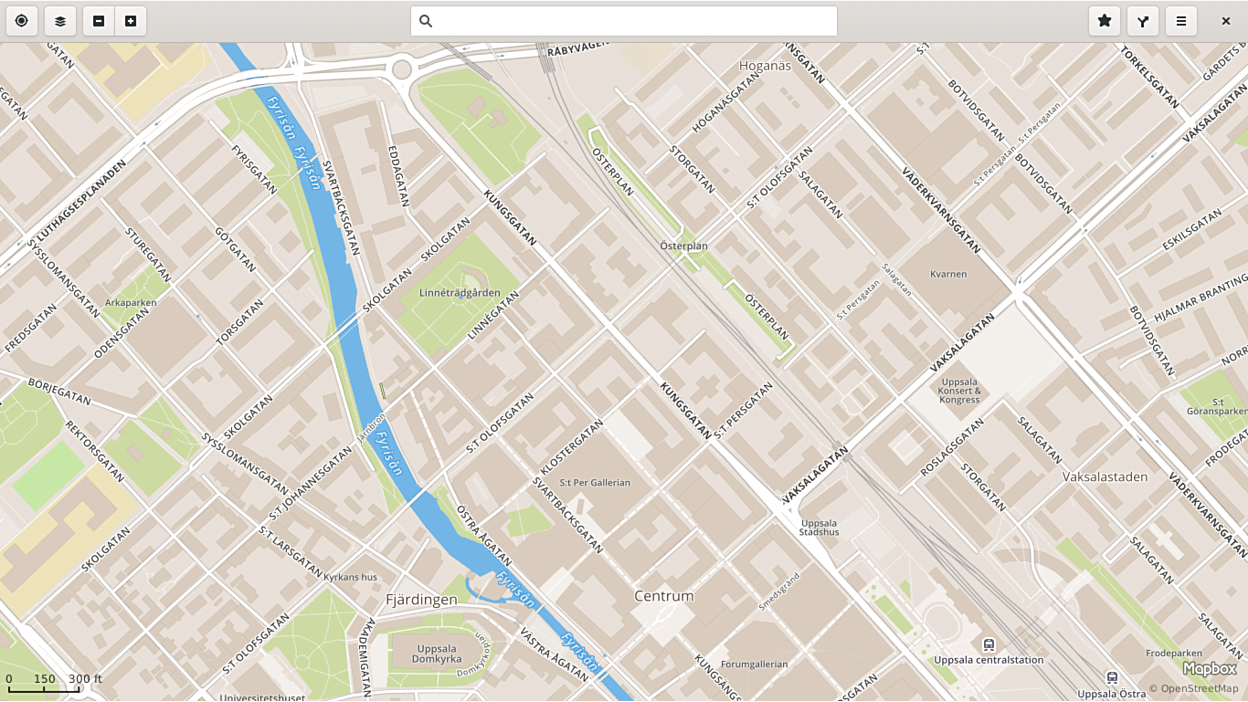This screenshot has height=702, width=1248.
Task: Click the current location button
Action: 22,21
